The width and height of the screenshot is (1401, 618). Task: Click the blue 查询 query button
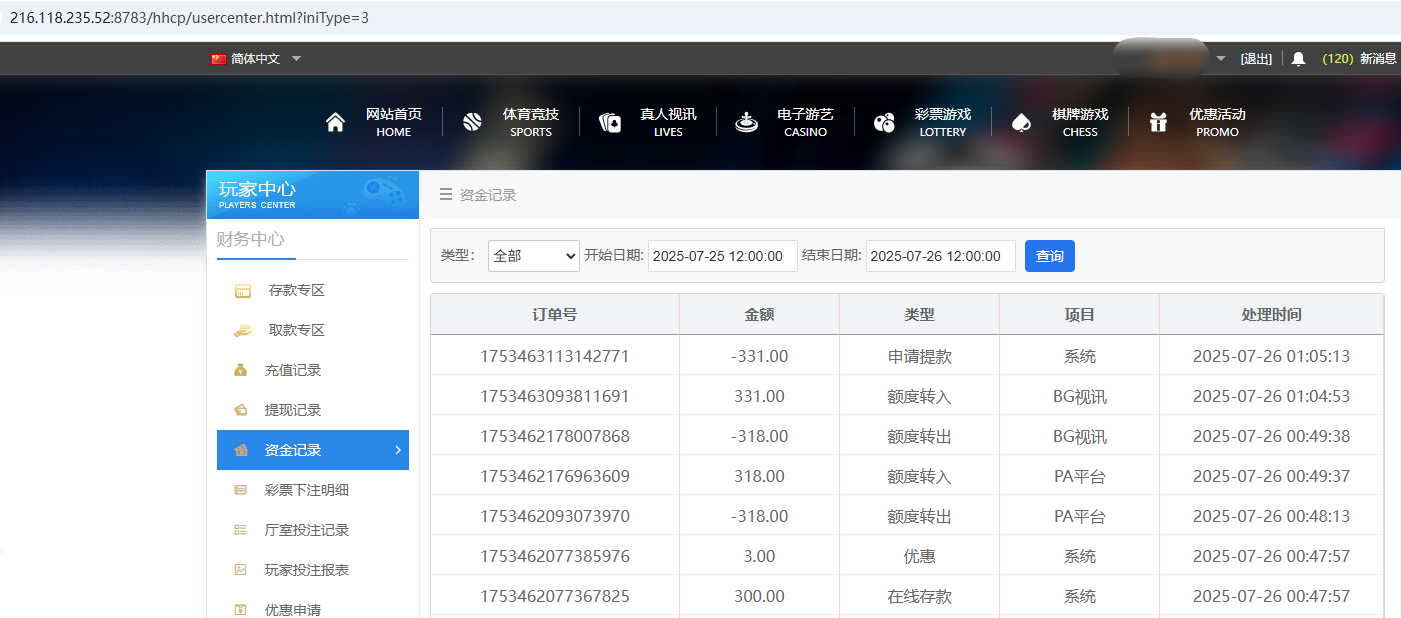pyautogui.click(x=1049, y=256)
